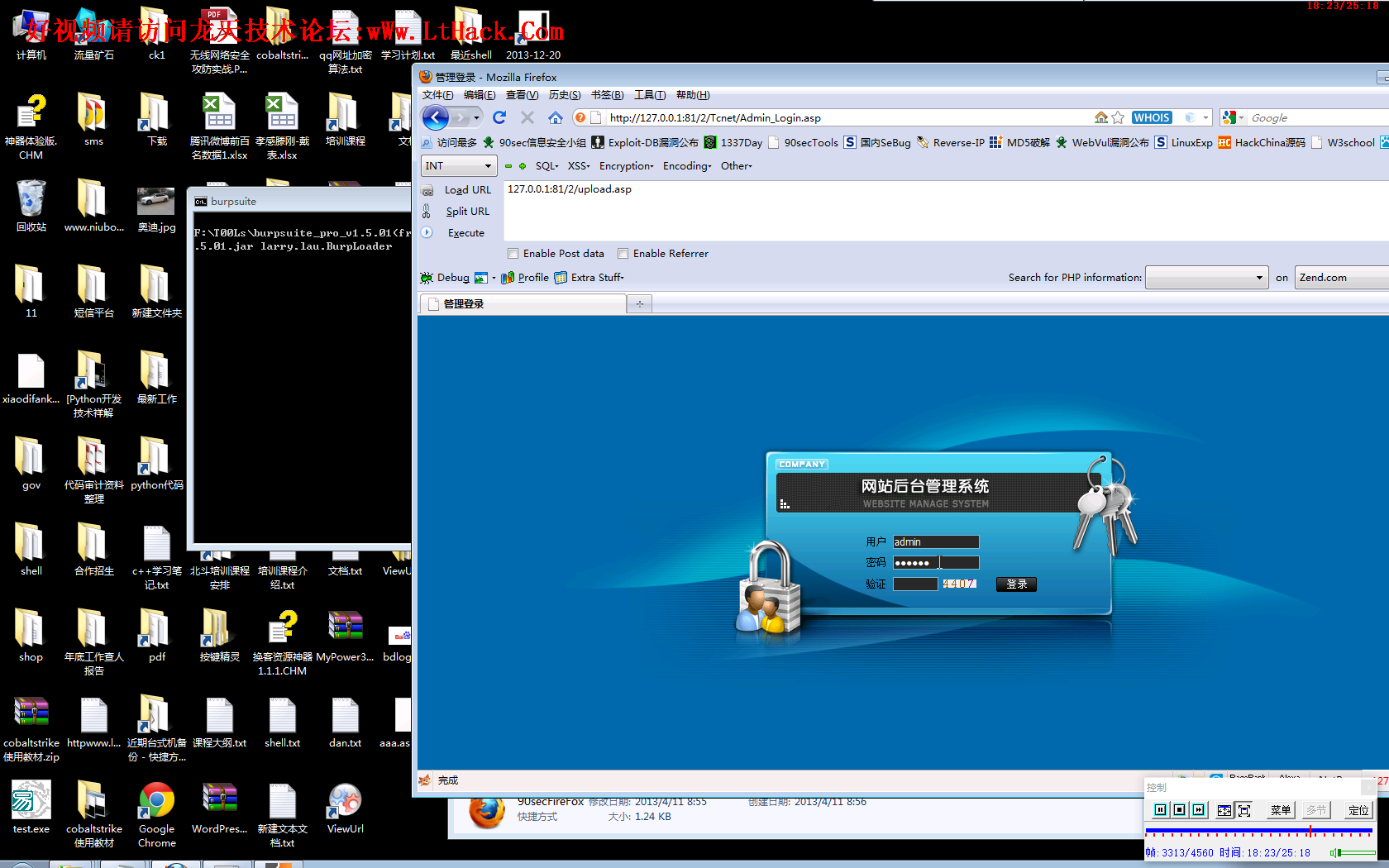The image size is (1389, 868).
Task: Open the 奥迪.jpg desktop thumbnail
Action: [156, 201]
